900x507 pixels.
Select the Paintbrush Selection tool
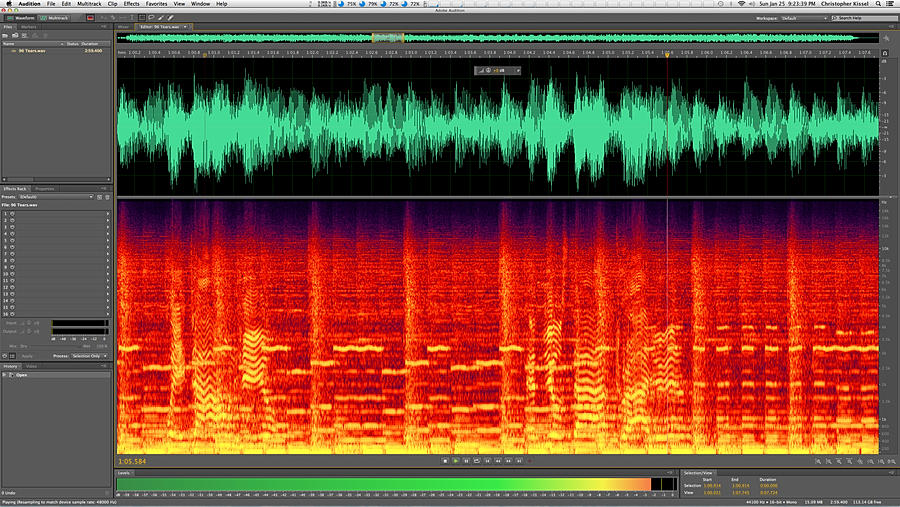pos(161,18)
